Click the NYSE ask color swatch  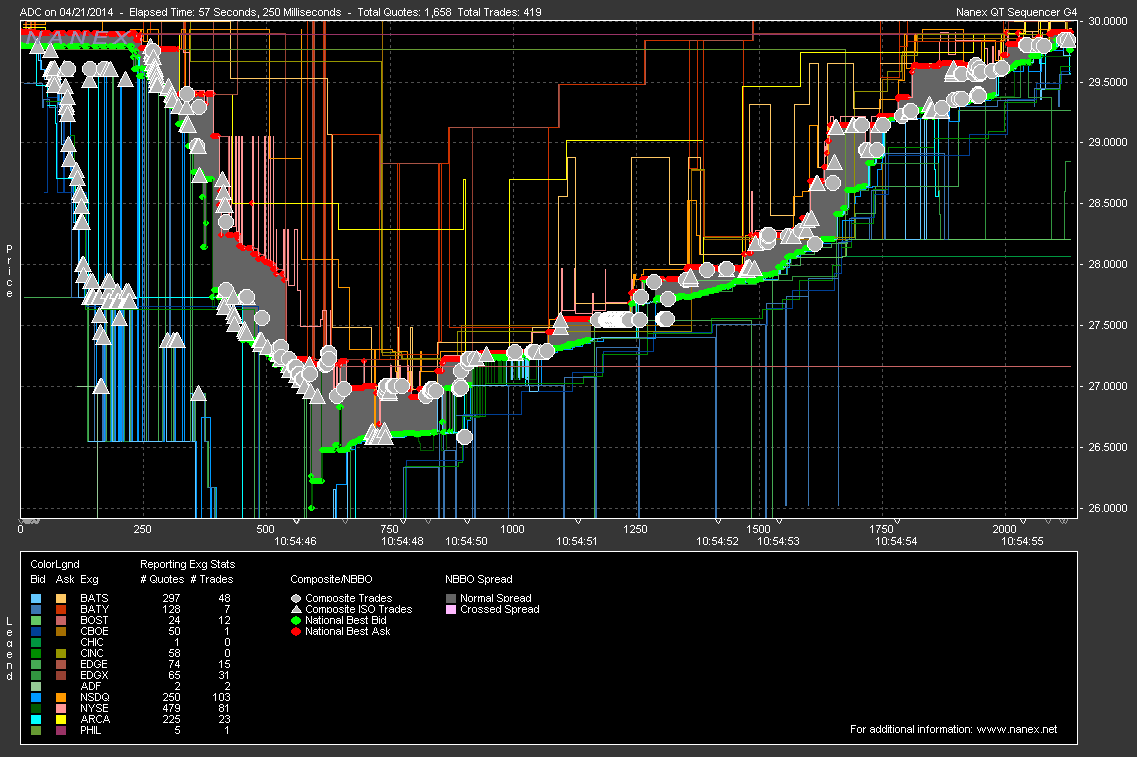tap(61, 708)
